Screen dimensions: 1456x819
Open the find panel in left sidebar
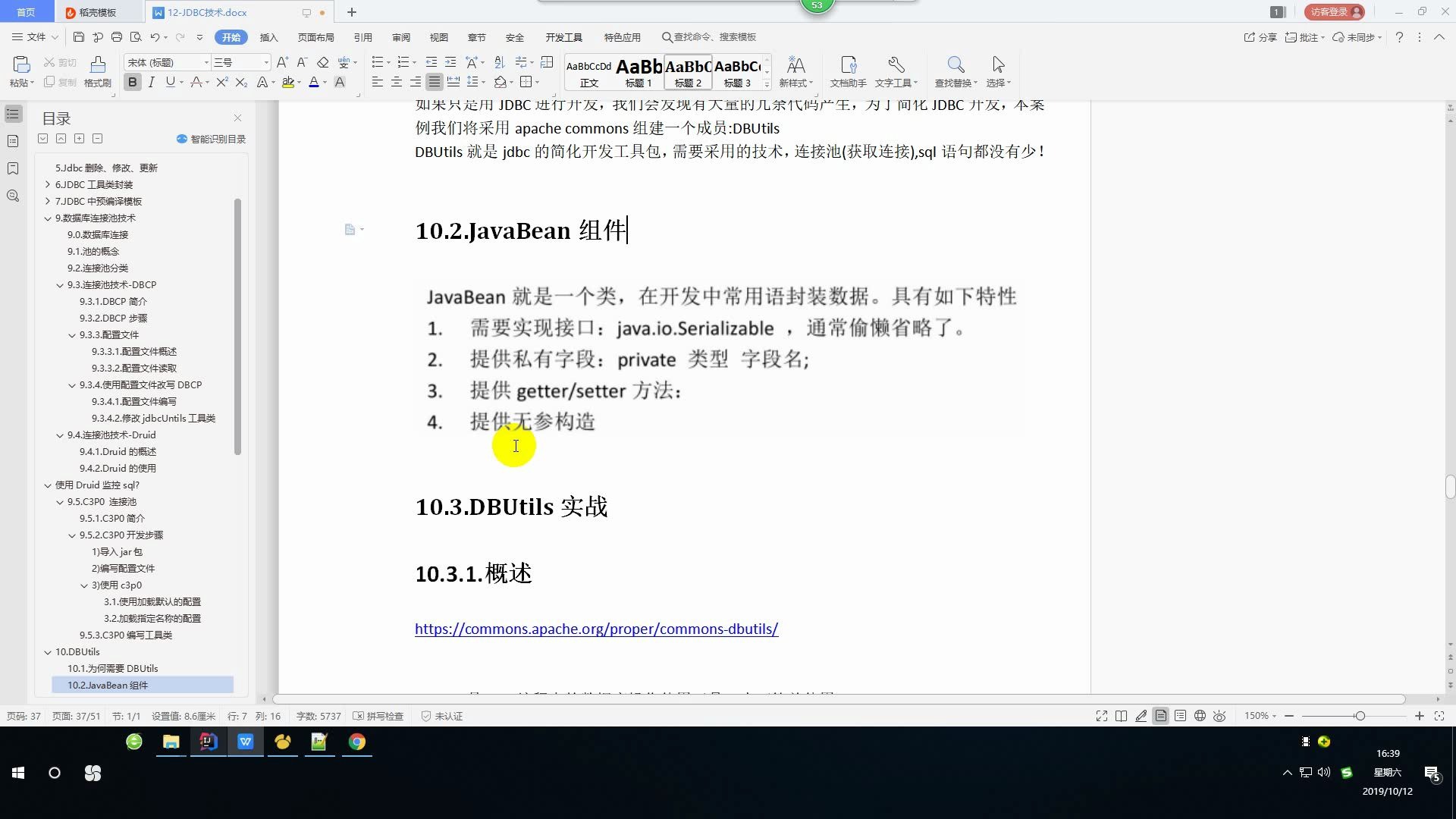13,196
